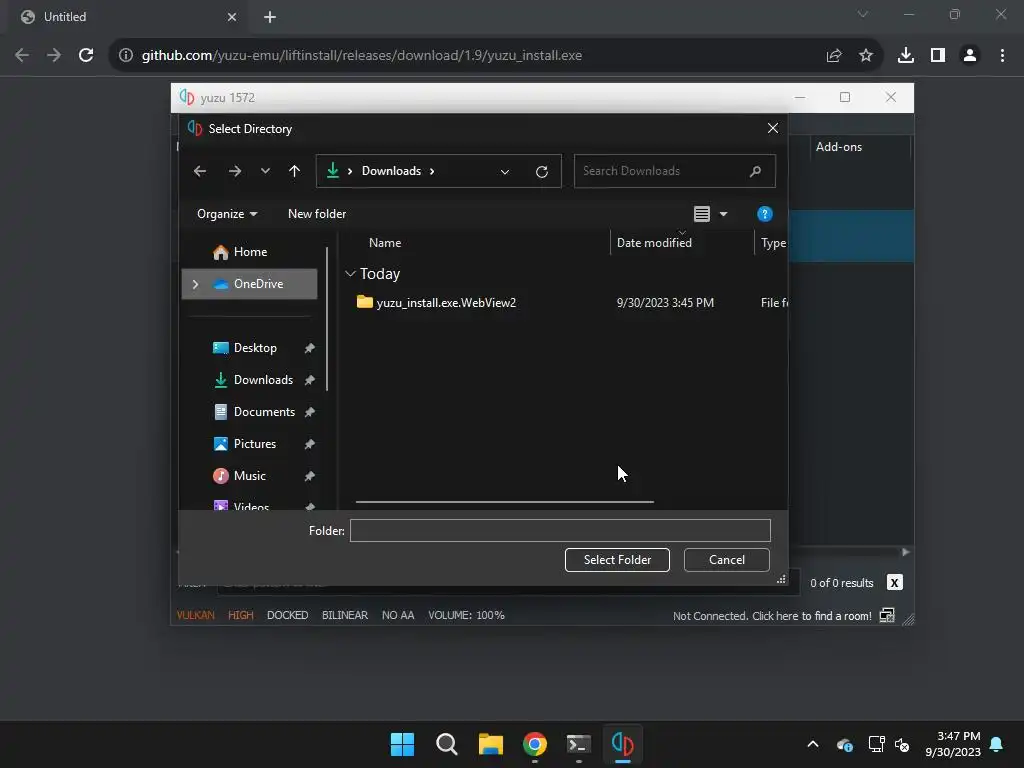Viewport: 1024px width, 768px height.
Task: Open Terminal from taskbar
Action: 579,744
